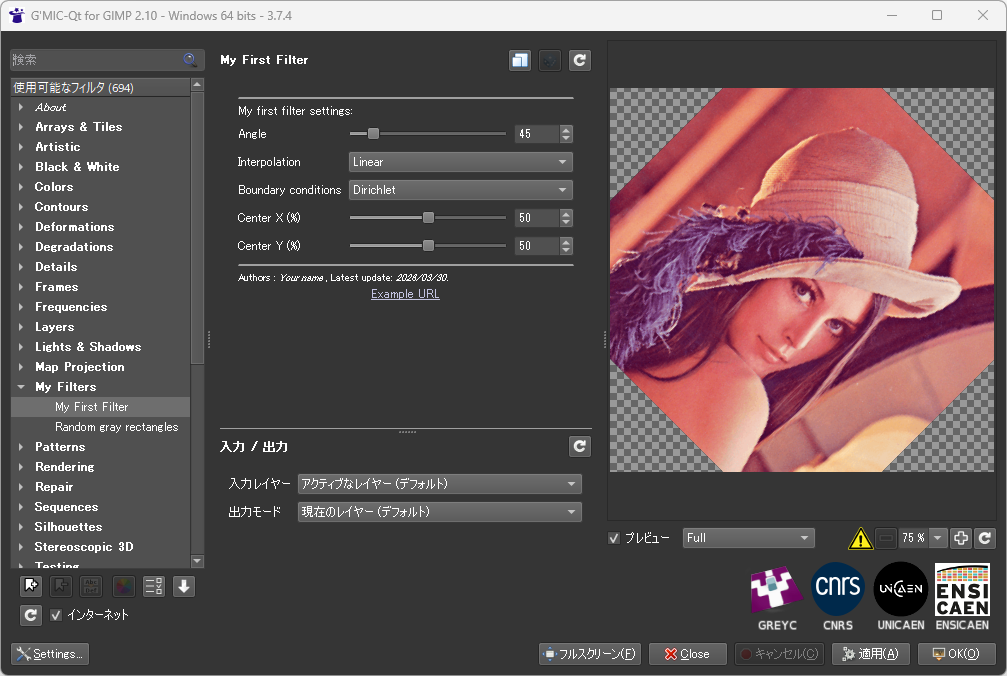This screenshot has width=1007, height=676.
Task: Toggle the プレビュー checkbox
Action: 614,538
